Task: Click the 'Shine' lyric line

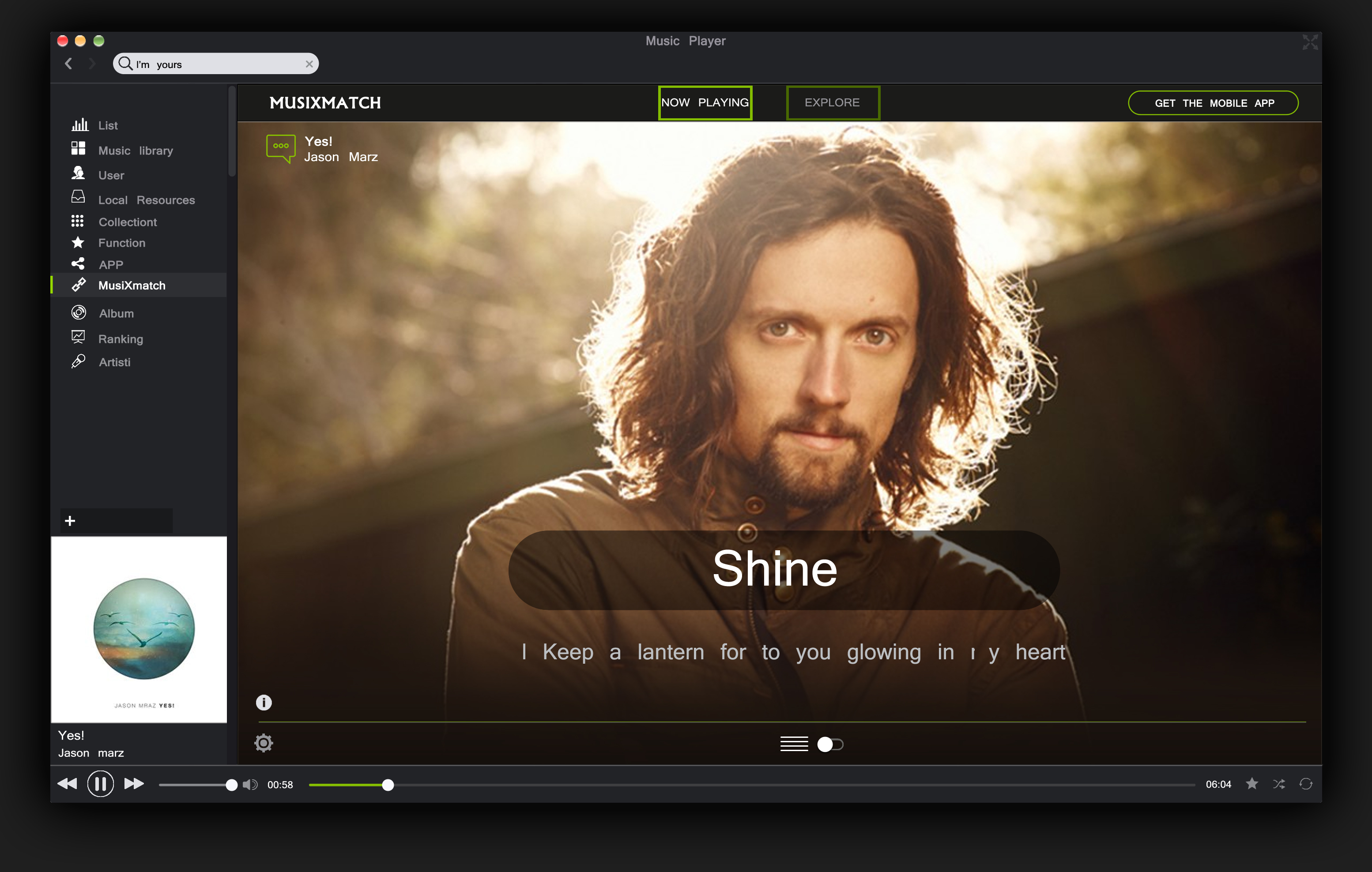Action: pos(775,568)
